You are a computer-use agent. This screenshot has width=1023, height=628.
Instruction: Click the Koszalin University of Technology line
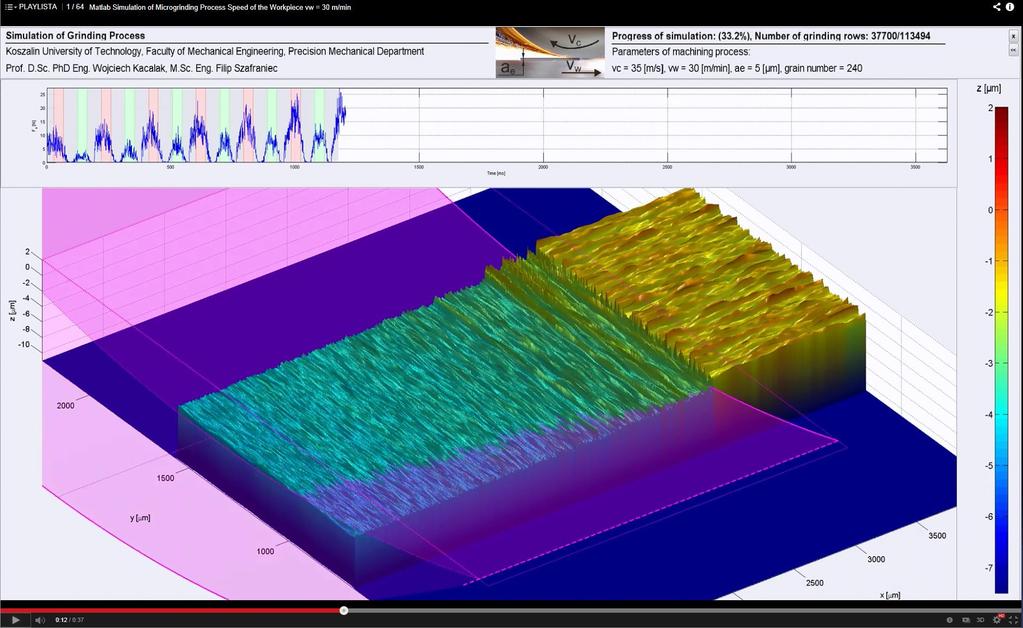click(215, 52)
